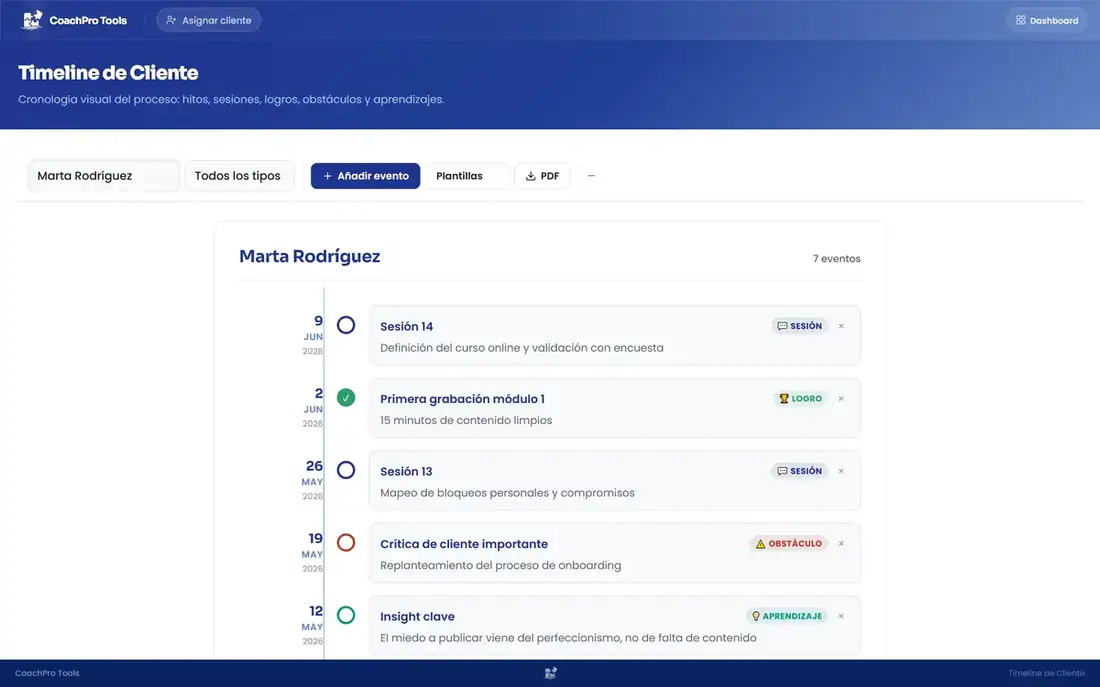1100x687 pixels.
Task: Export timeline with PDF button
Action: click(542, 176)
